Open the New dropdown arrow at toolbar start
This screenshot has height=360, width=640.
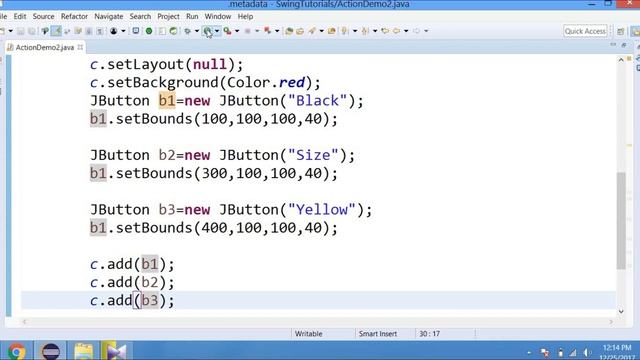(10, 31)
